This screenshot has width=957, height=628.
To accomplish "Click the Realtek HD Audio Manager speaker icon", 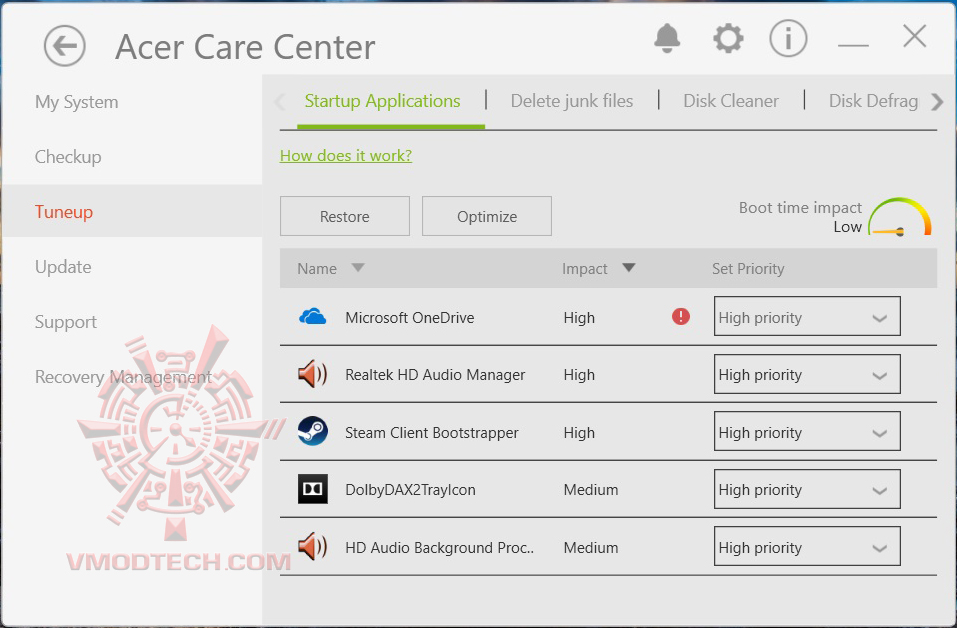I will [313, 375].
